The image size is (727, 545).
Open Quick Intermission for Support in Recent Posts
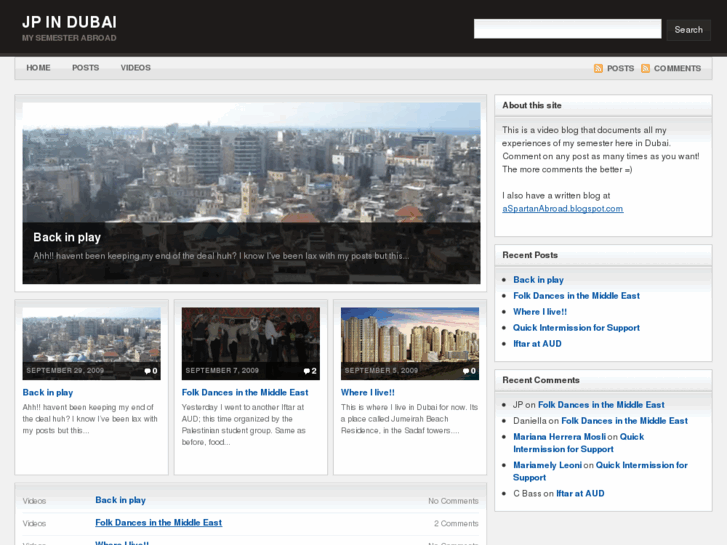(x=576, y=328)
